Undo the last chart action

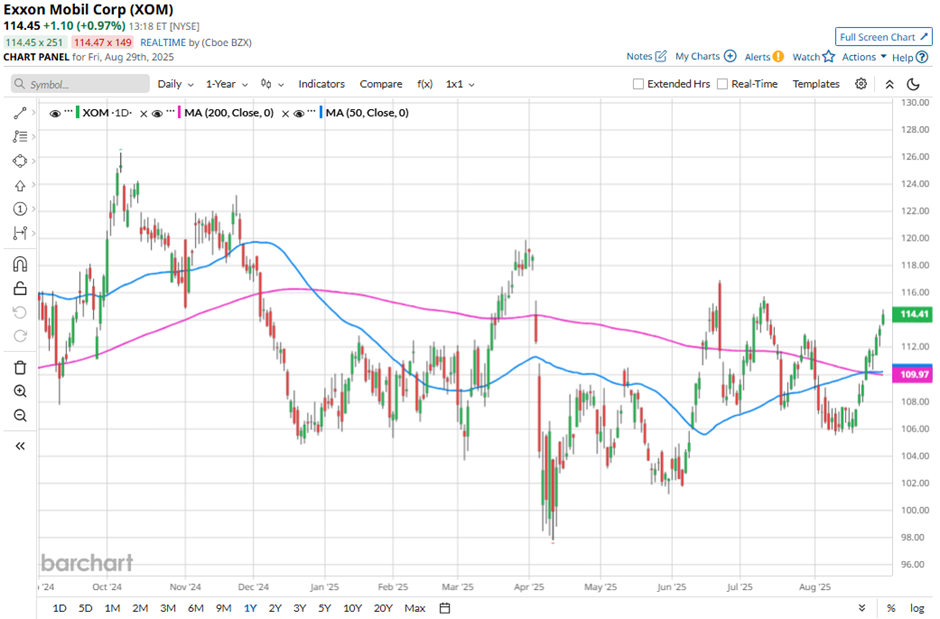pos(20,312)
